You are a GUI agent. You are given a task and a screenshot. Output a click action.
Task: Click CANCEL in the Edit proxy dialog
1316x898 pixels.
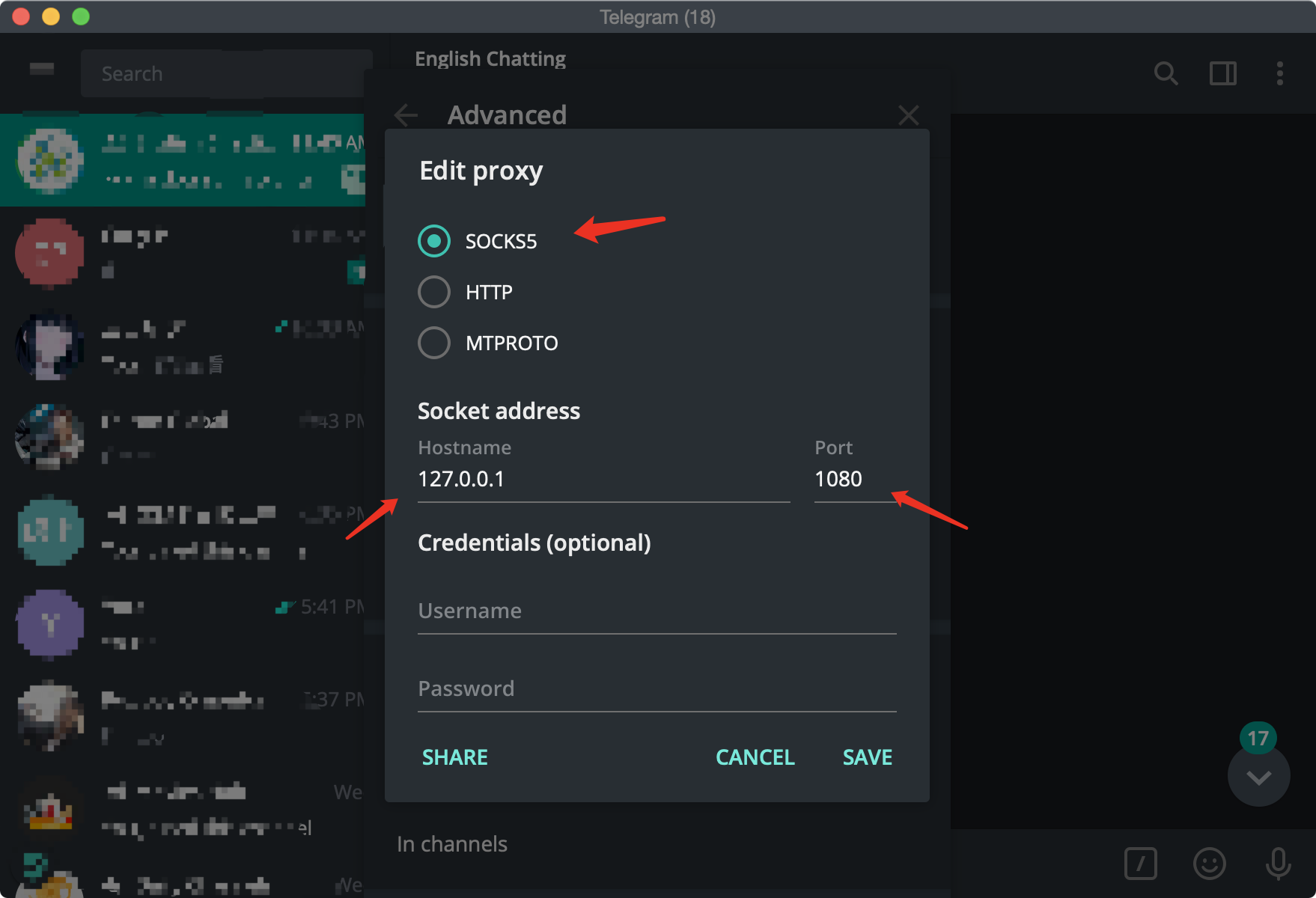click(755, 757)
